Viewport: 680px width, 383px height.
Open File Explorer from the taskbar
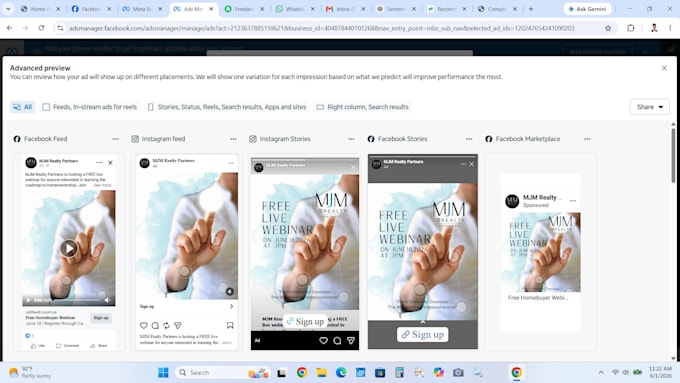point(321,373)
